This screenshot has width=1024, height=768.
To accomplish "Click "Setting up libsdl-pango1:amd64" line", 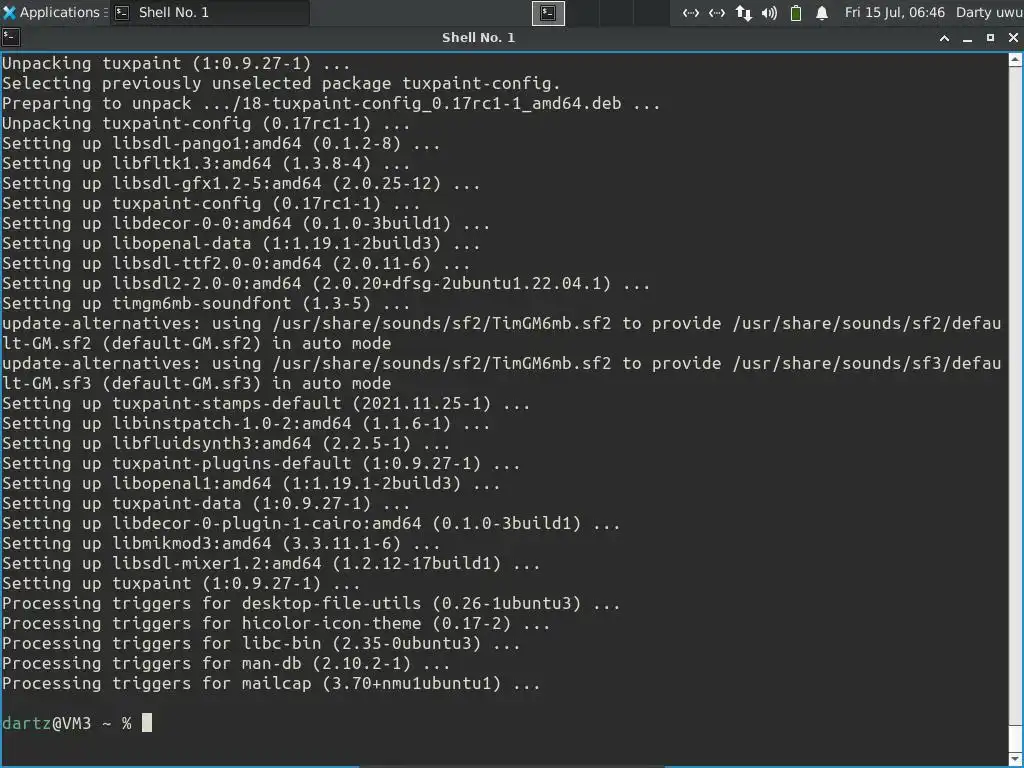I will click(221, 144).
